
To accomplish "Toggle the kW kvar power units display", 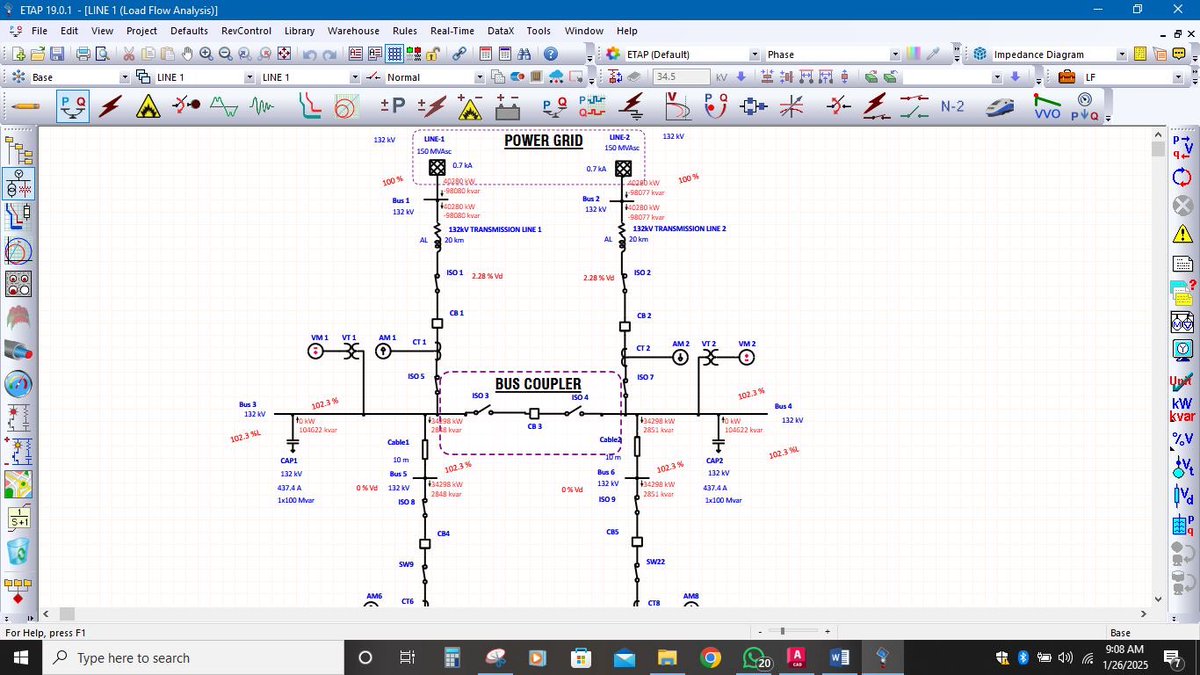I will tap(1182, 409).
